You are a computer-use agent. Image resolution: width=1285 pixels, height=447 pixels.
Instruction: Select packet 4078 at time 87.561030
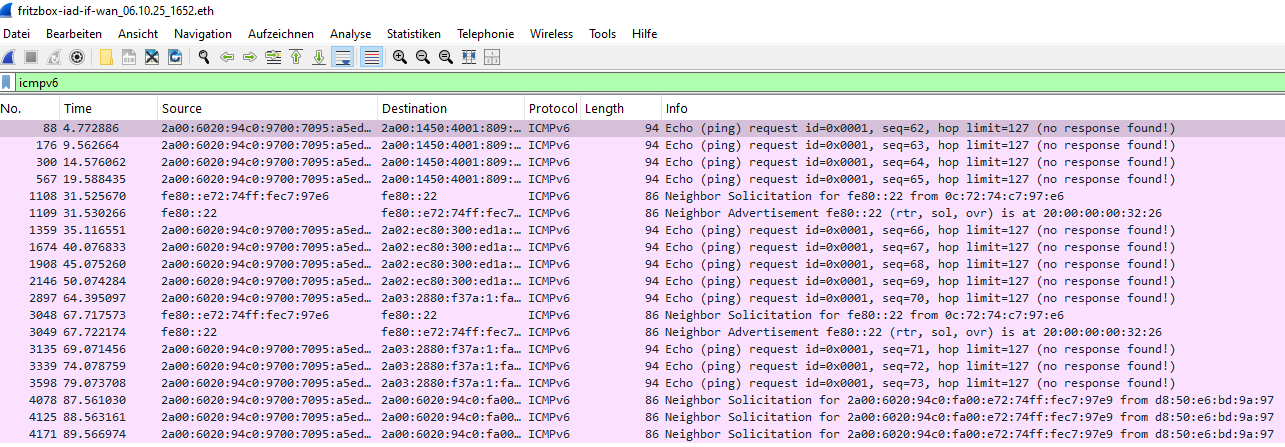642,400
